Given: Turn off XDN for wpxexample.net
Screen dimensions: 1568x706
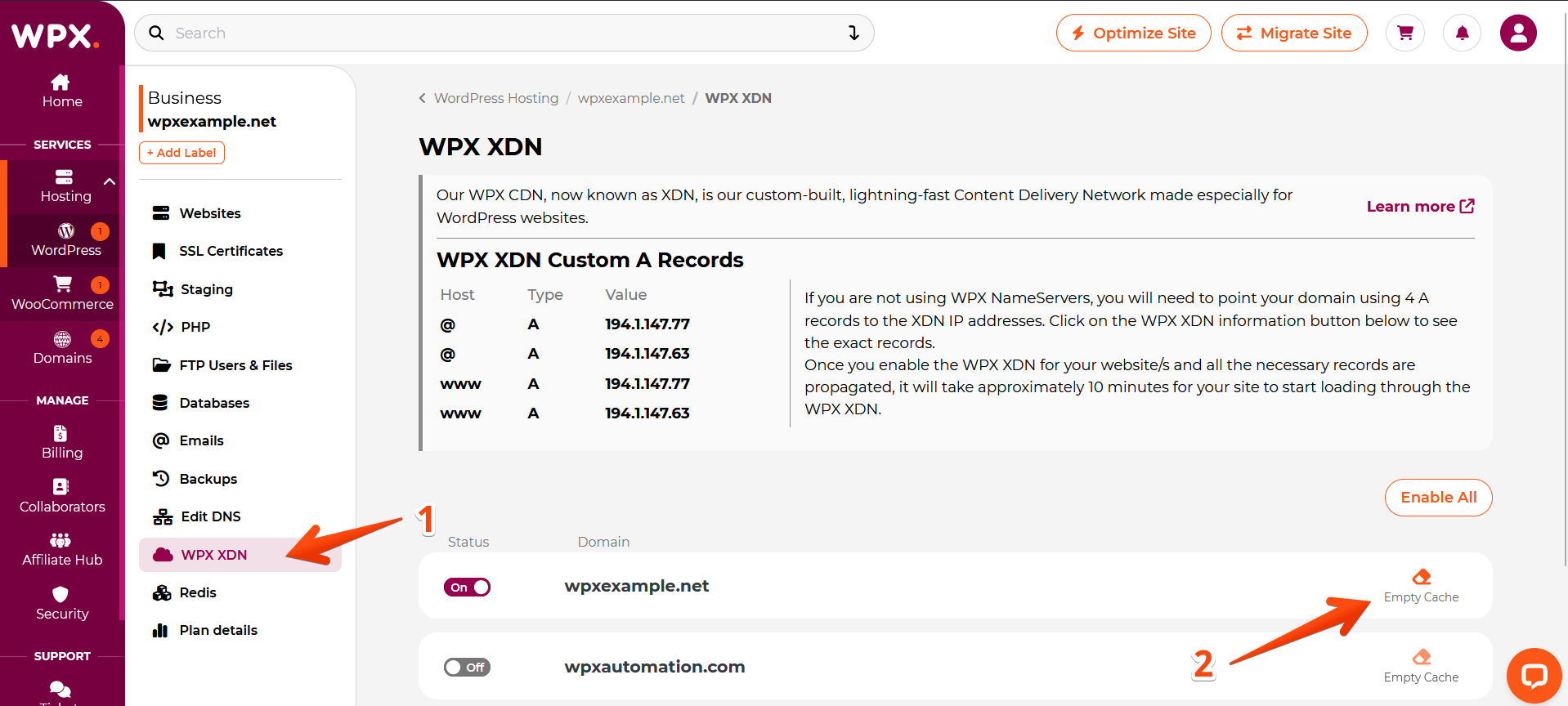Looking at the screenshot, I should point(467,588).
